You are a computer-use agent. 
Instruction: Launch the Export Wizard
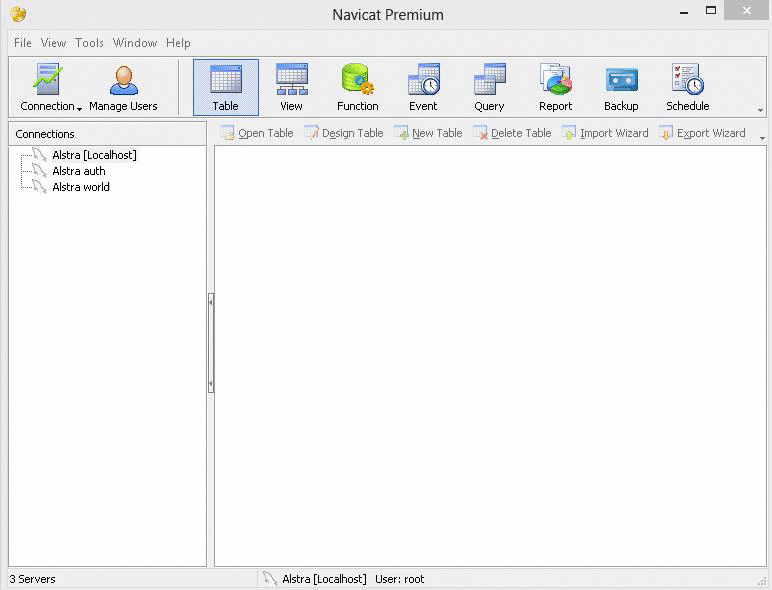tap(703, 133)
